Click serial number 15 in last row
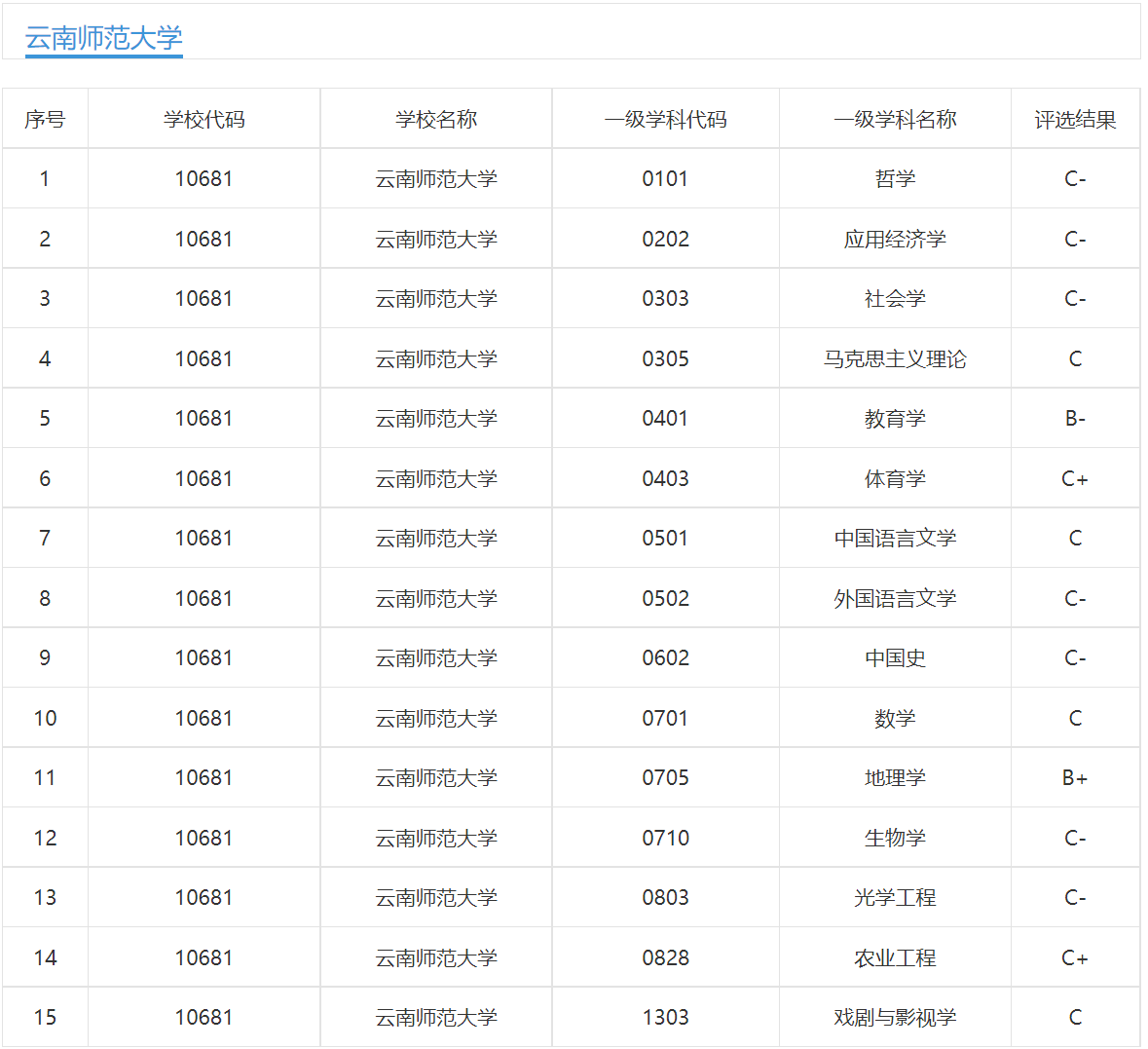 click(45, 1018)
